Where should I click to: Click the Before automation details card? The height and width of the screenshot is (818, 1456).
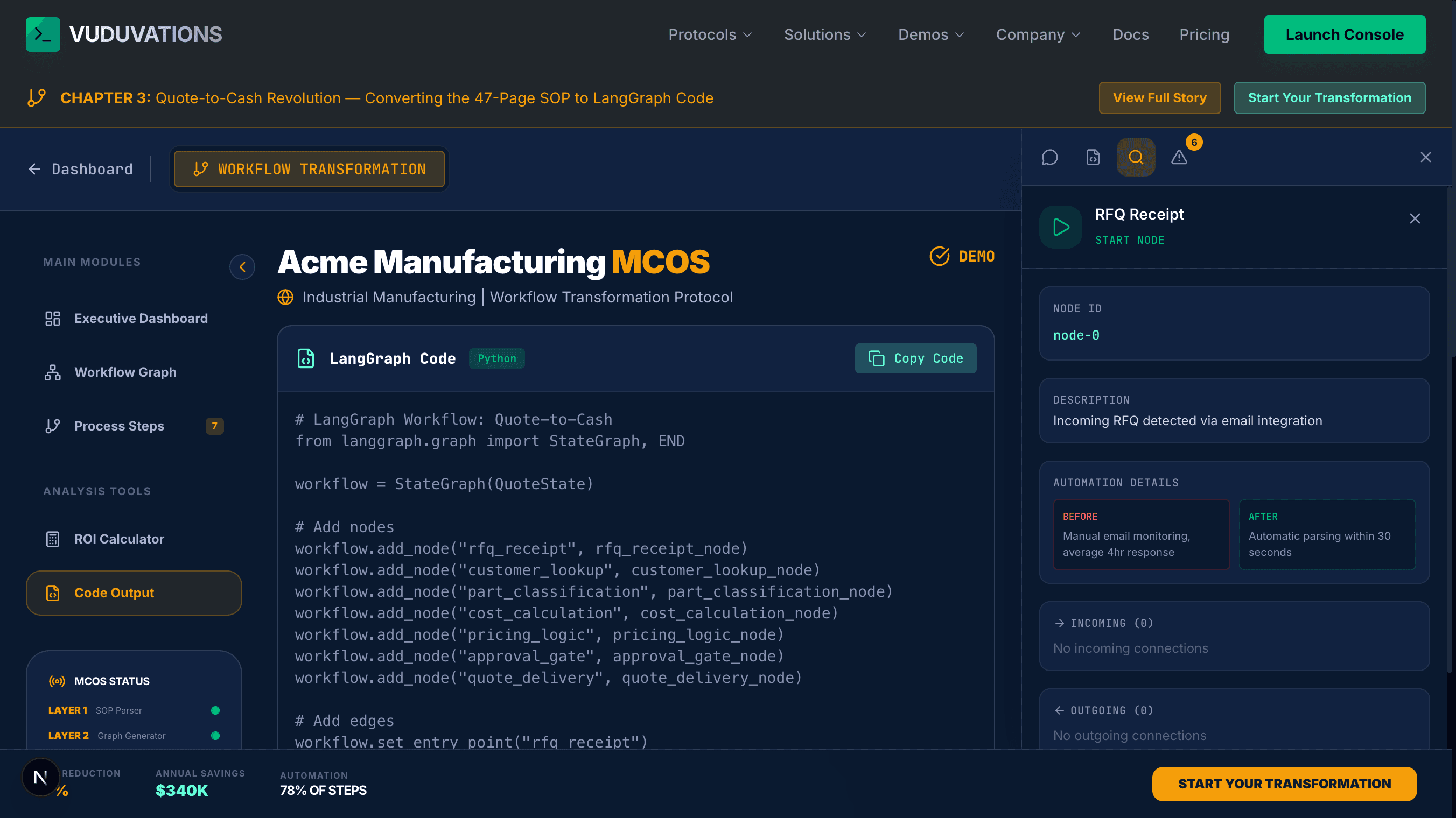click(1141, 534)
